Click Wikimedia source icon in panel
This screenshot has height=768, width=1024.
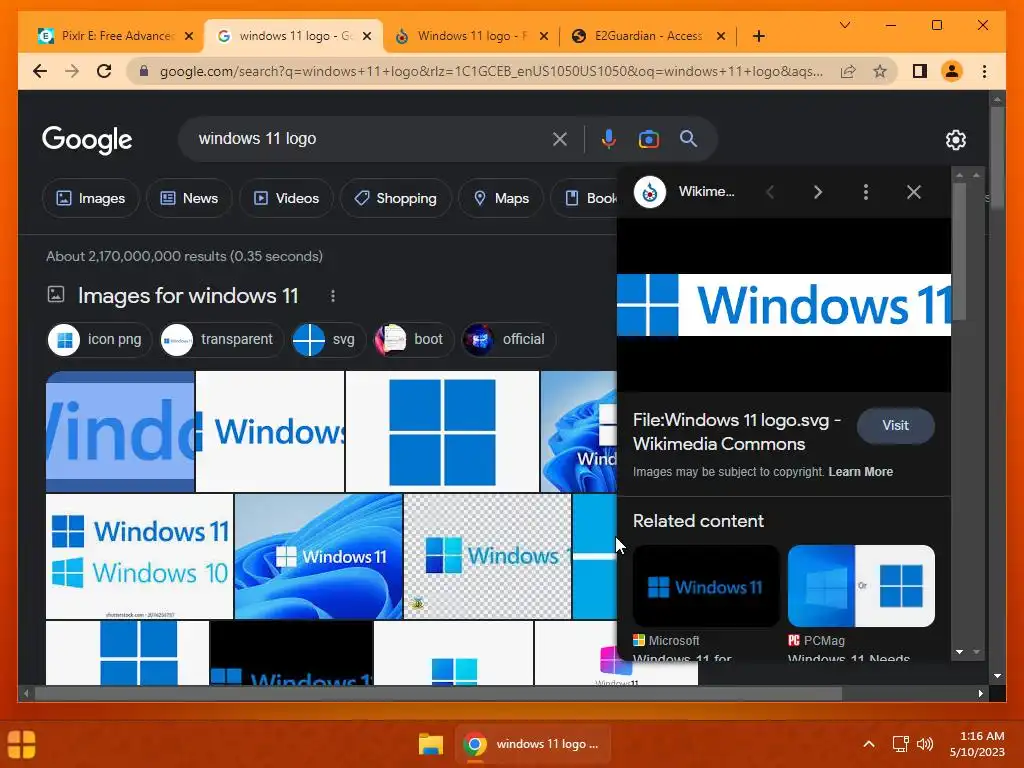click(650, 192)
